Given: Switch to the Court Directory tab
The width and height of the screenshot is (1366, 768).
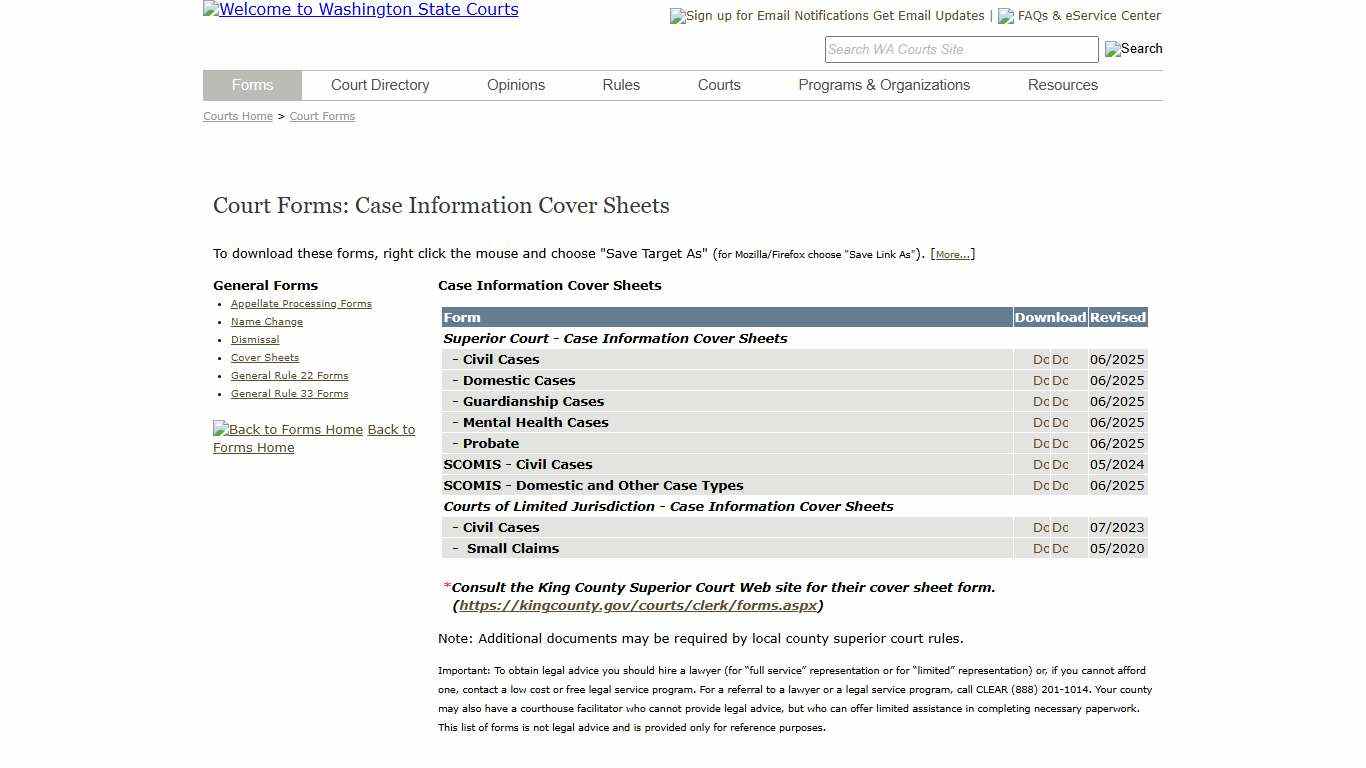Looking at the screenshot, I should [x=380, y=85].
